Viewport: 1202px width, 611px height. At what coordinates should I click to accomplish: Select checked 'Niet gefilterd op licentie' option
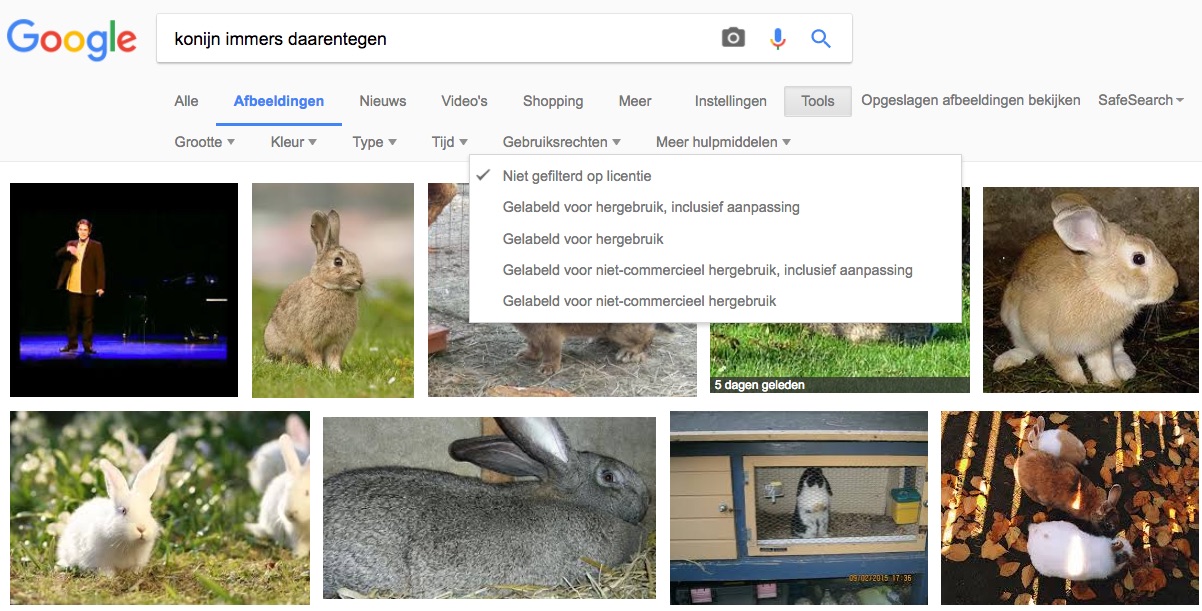tap(577, 176)
